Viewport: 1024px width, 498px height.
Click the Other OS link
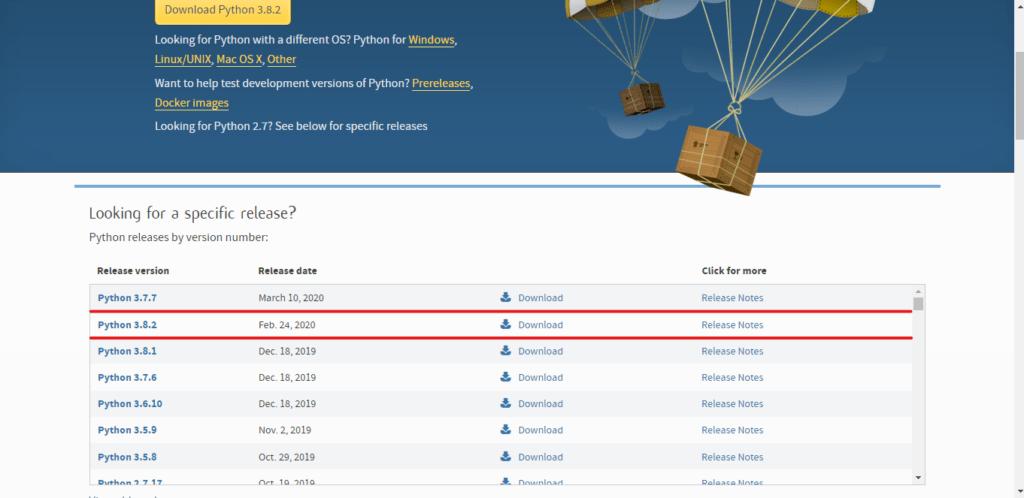click(281, 60)
